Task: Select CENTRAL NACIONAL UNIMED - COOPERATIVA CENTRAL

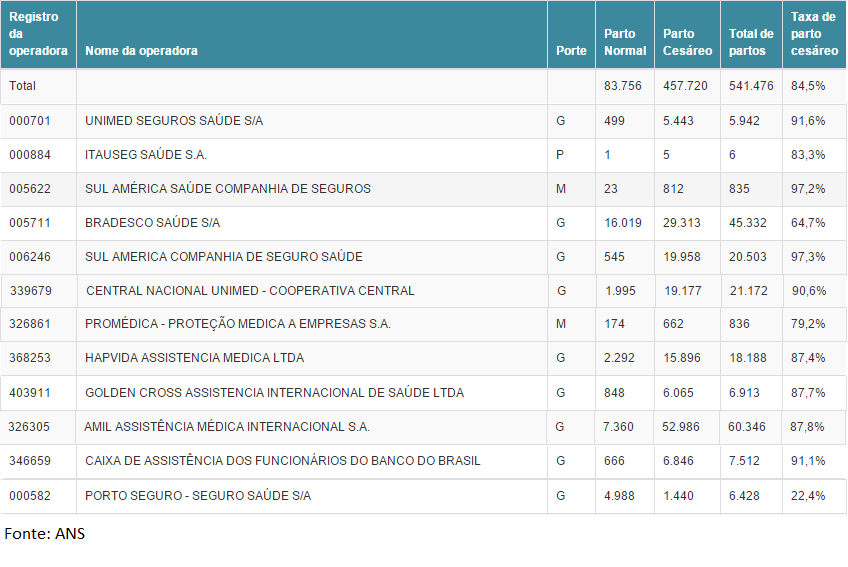Action: click(250, 291)
